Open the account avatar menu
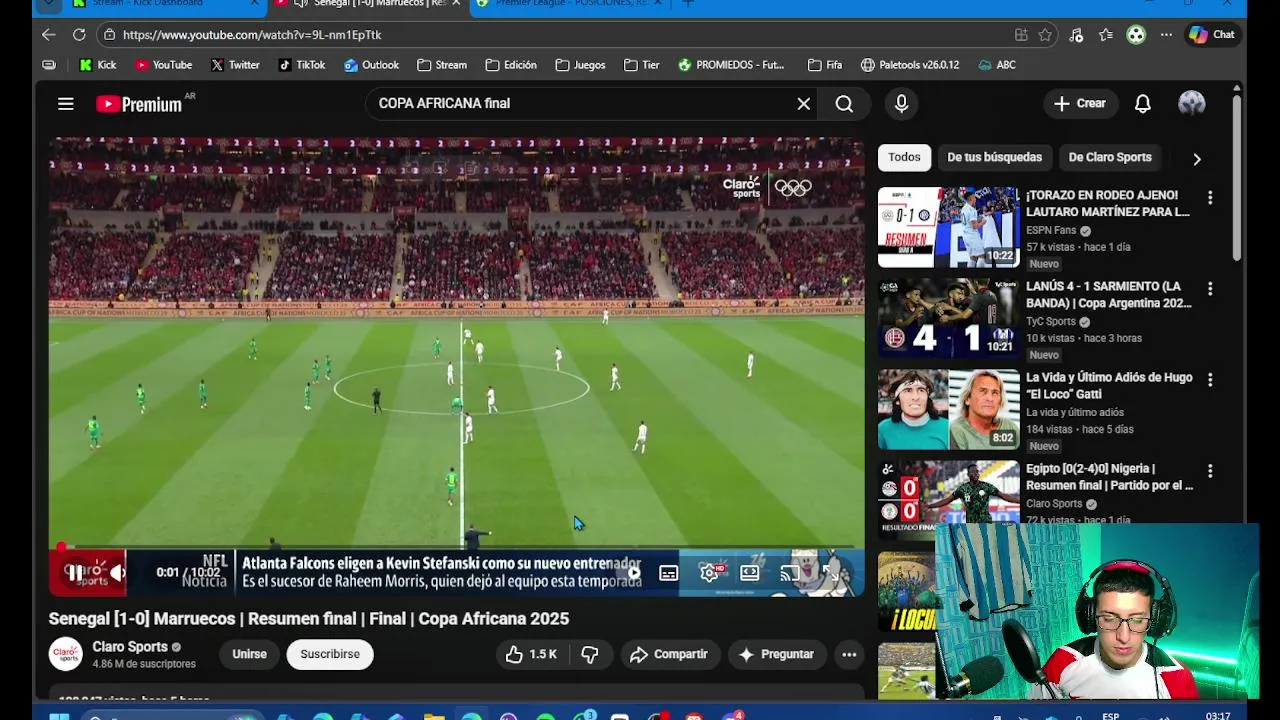 [x=1192, y=103]
